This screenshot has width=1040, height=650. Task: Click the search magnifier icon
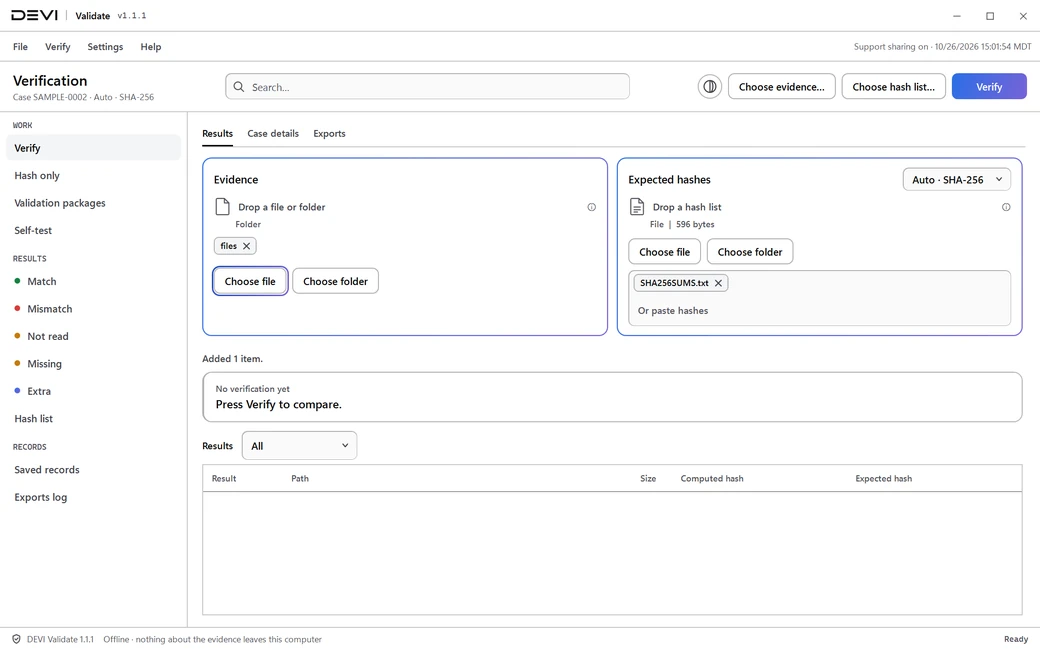pos(239,87)
